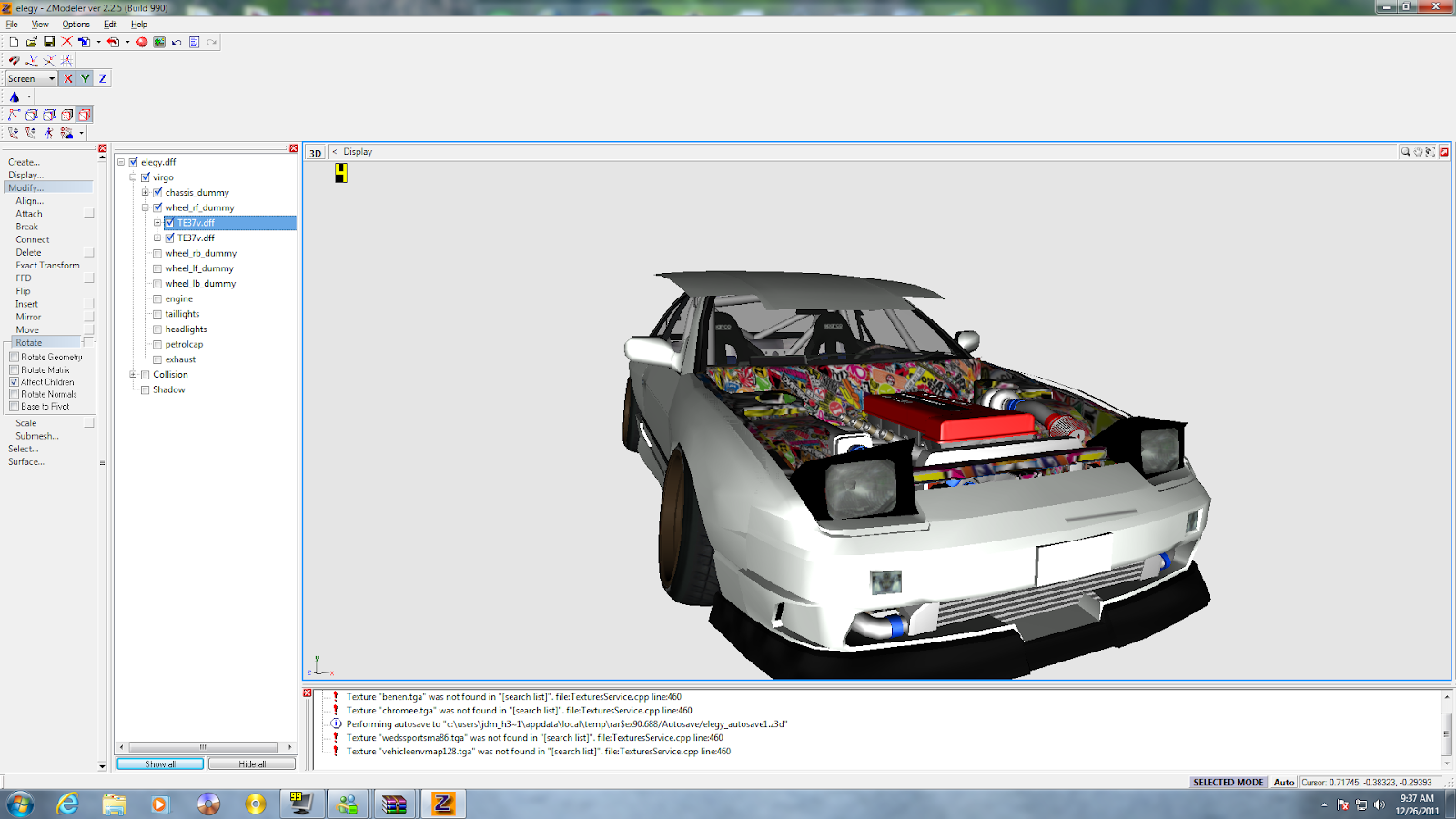
Task: Collapse the wheel_rf_dummy node
Action: (146, 207)
